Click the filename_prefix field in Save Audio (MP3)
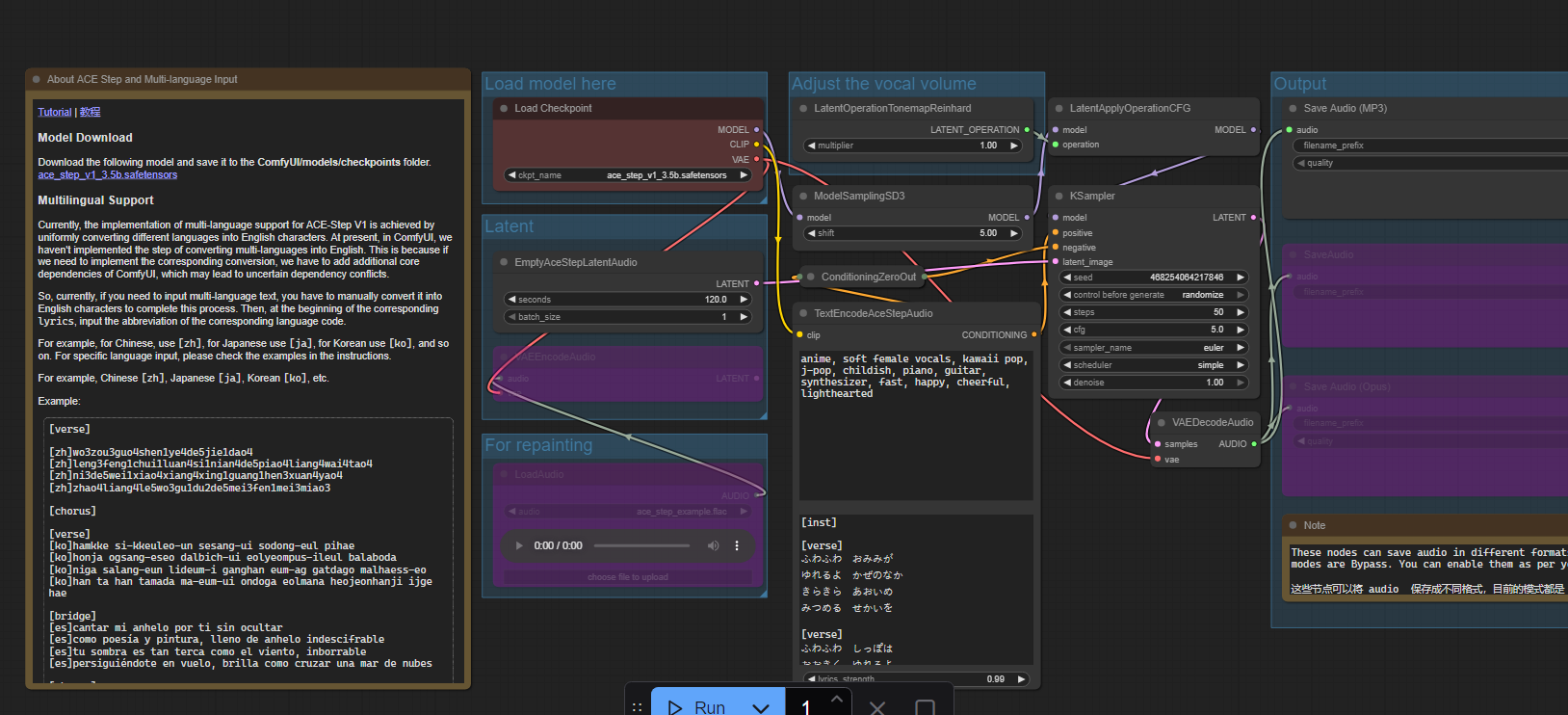This screenshot has height=715, width=1568. pyautogui.click(x=1429, y=146)
